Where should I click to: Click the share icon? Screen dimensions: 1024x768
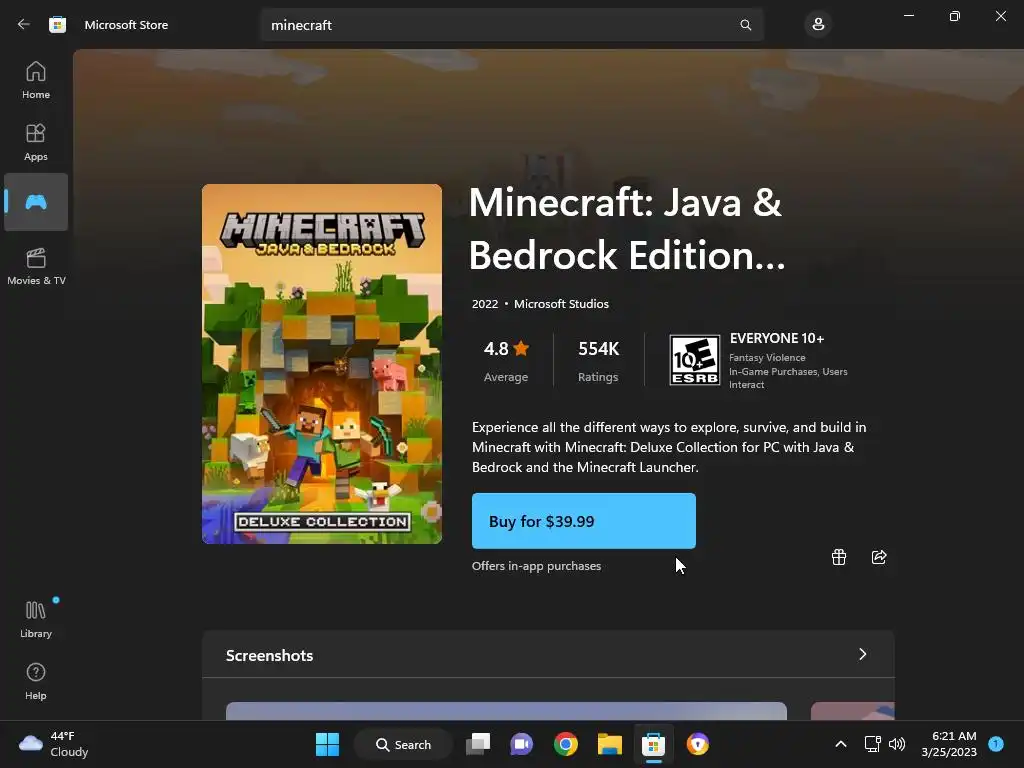click(879, 557)
